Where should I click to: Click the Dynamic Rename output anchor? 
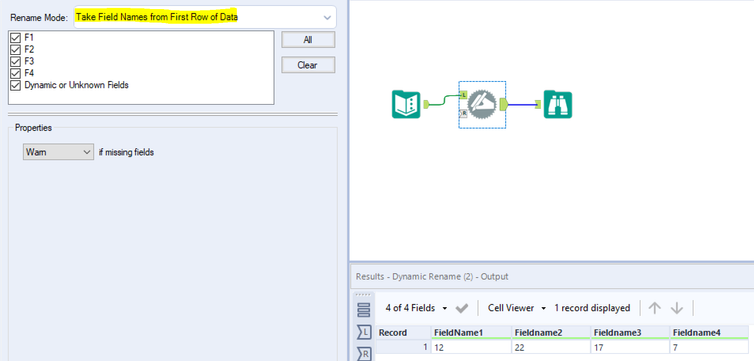(x=504, y=104)
